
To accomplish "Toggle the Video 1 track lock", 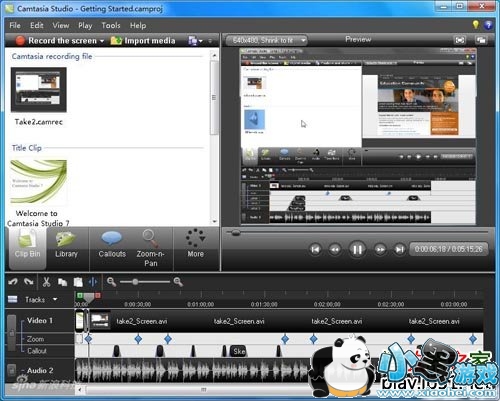I will click(12, 332).
